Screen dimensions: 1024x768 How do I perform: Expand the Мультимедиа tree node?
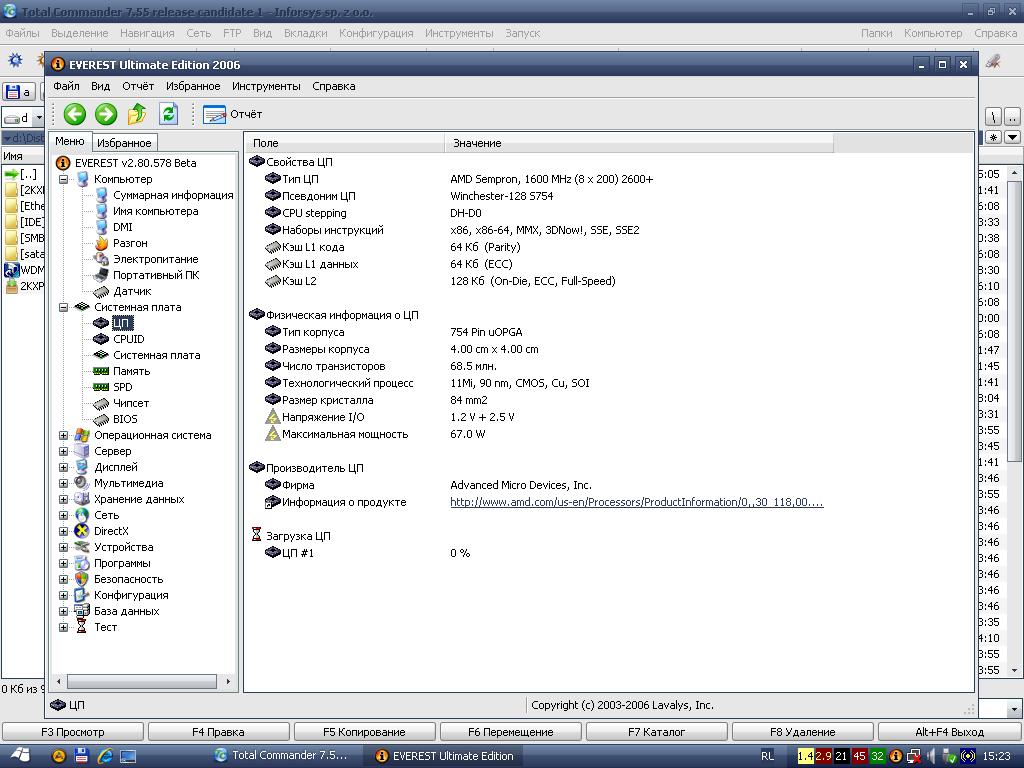click(63, 483)
